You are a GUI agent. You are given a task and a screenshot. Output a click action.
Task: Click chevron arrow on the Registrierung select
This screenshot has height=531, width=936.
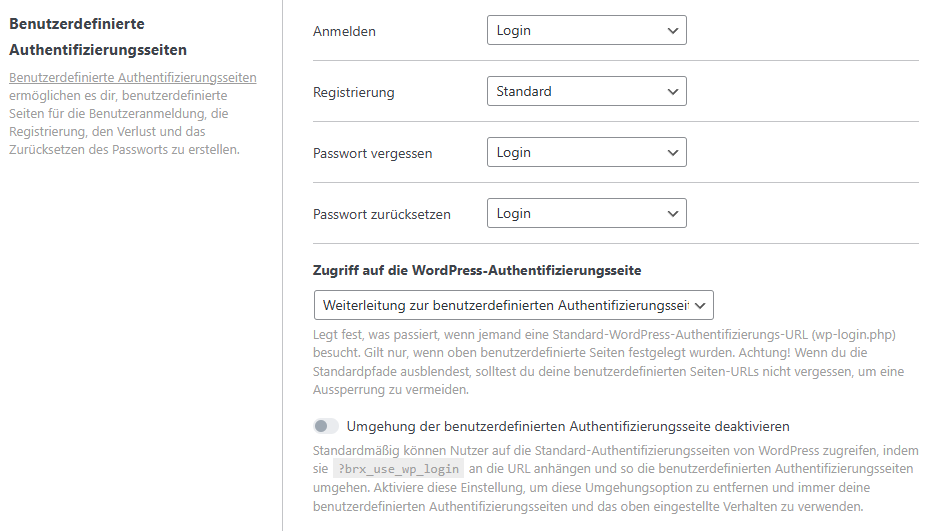(672, 92)
